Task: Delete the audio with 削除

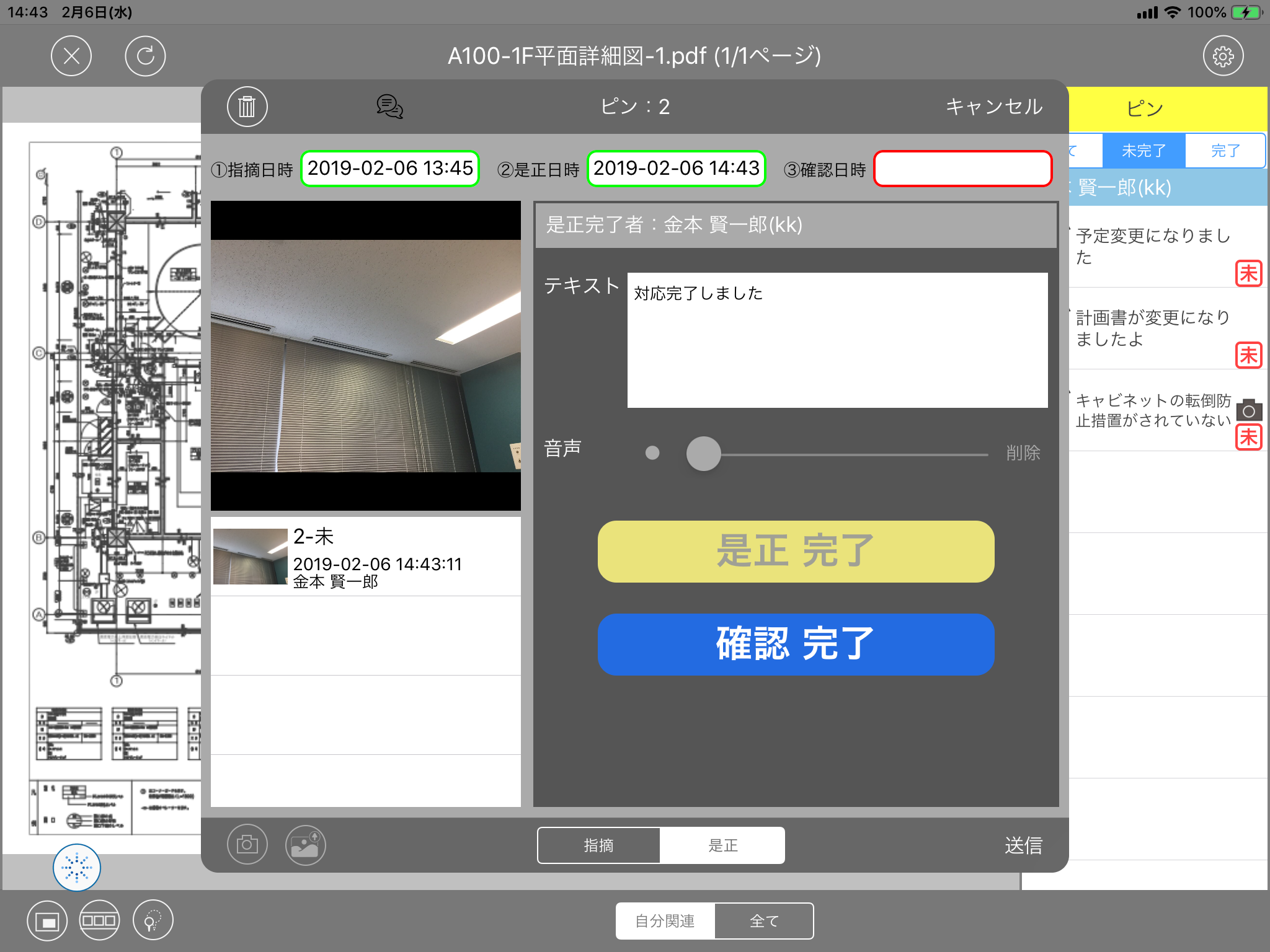Action: click(x=1023, y=453)
